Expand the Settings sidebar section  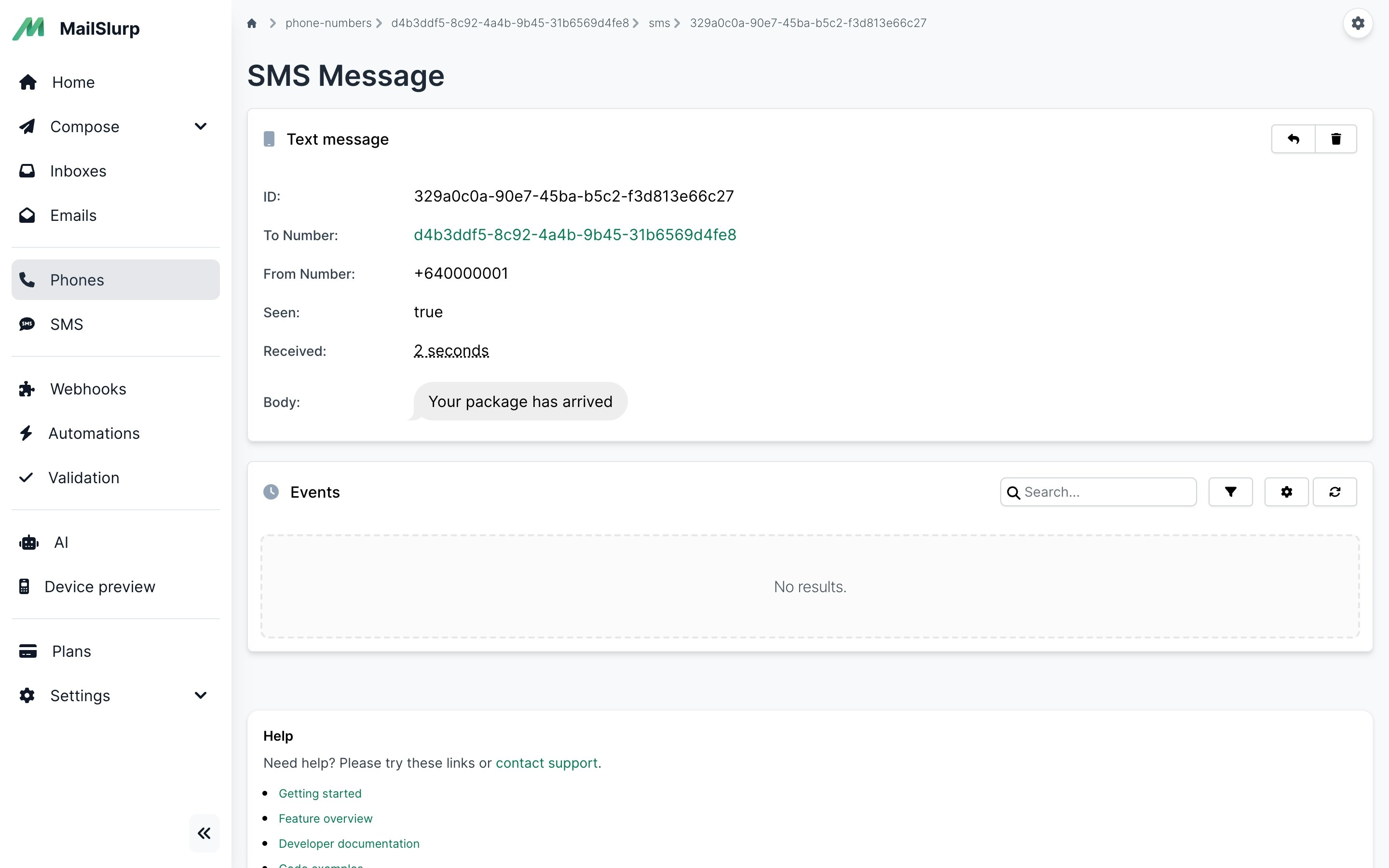(x=200, y=695)
